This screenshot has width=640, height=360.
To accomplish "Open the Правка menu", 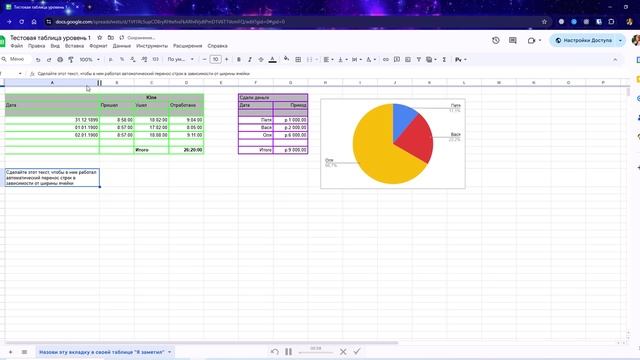I will [36, 46].
